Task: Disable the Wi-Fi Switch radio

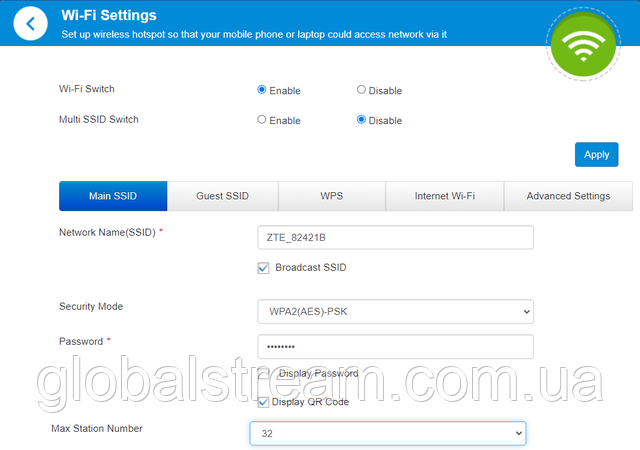Action: pyautogui.click(x=361, y=89)
